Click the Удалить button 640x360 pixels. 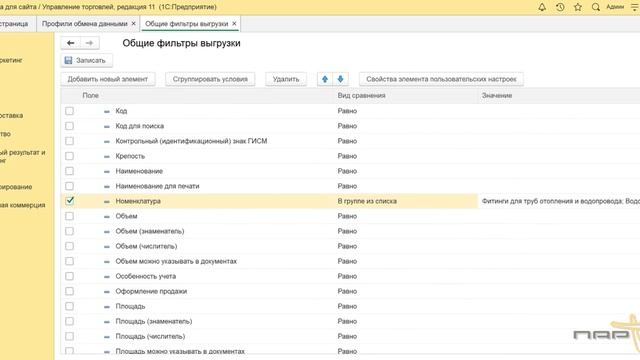click(x=286, y=79)
